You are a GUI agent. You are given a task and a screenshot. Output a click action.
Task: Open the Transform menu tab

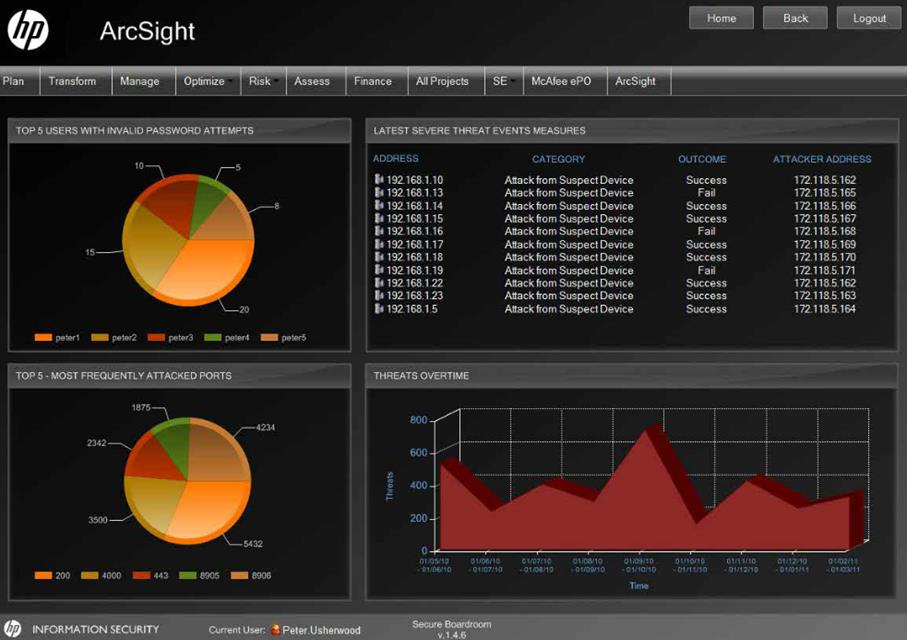coord(75,81)
